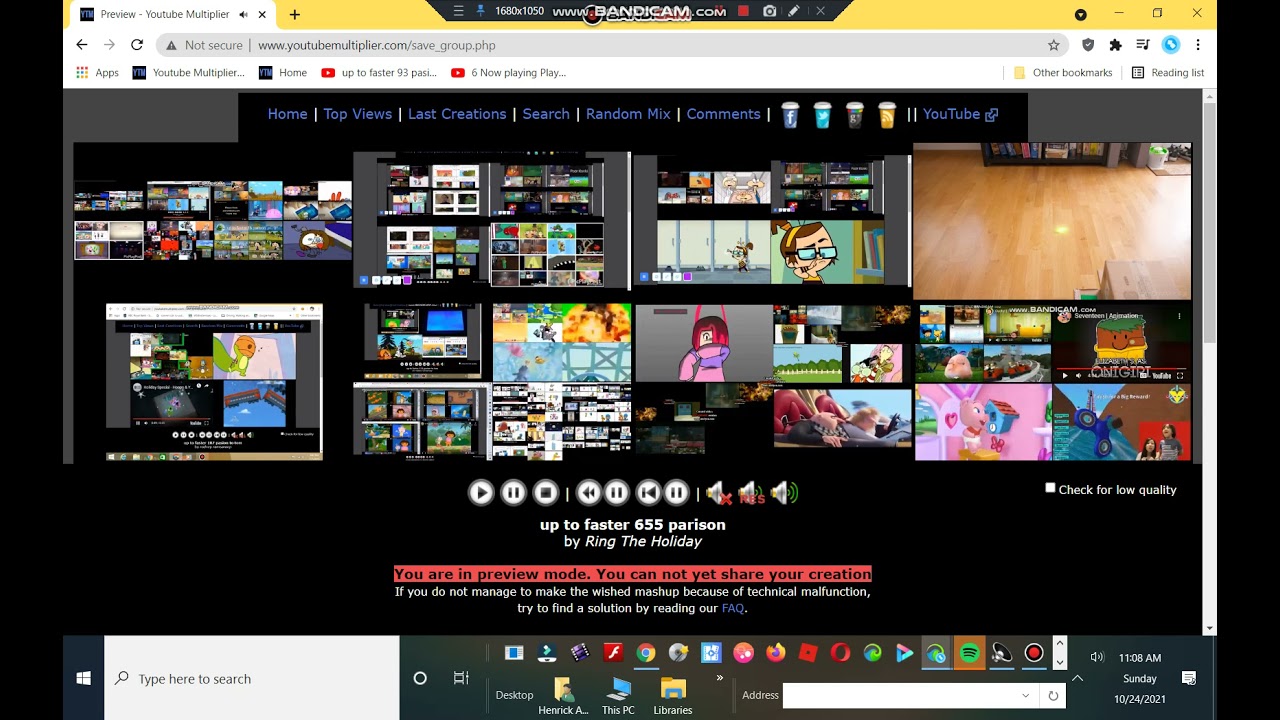Click the Play all videos button
This screenshot has height=720, width=1280.
tap(481, 492)
